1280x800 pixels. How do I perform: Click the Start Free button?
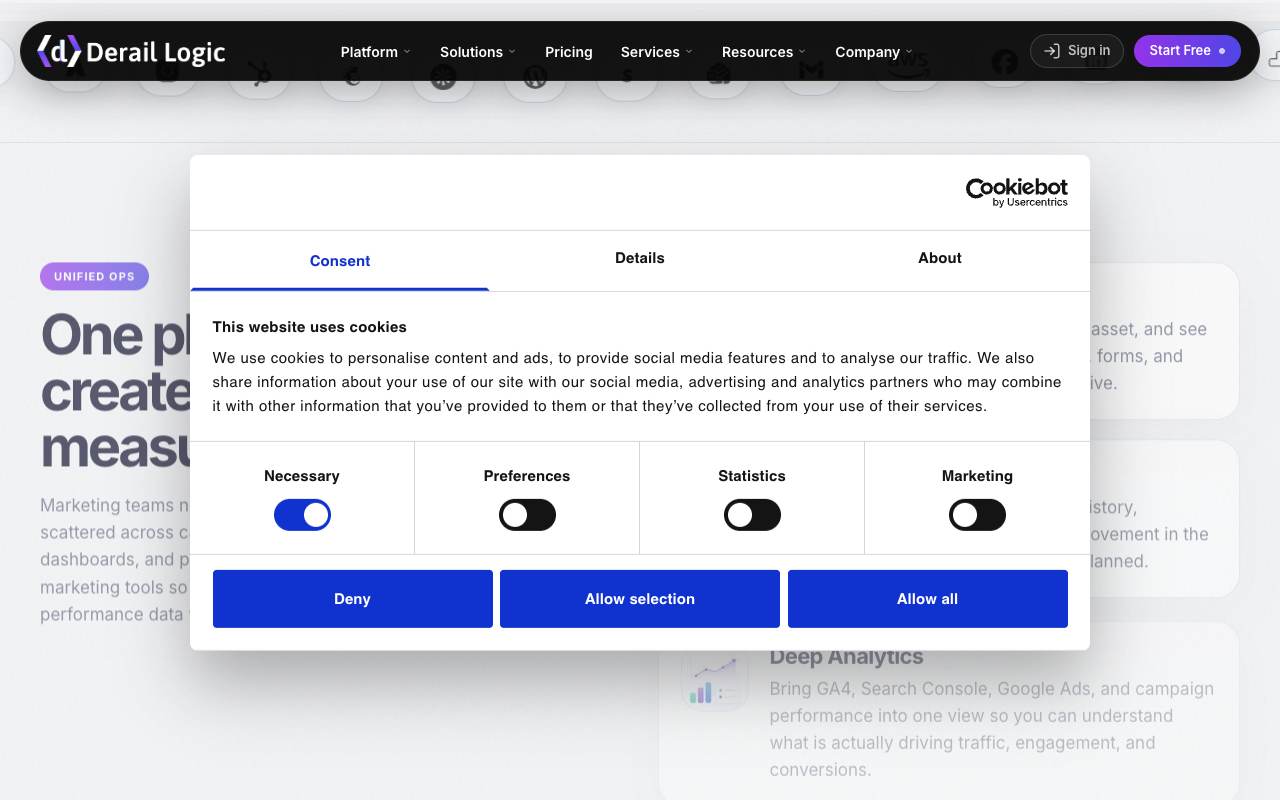(x=1187, y=51)
